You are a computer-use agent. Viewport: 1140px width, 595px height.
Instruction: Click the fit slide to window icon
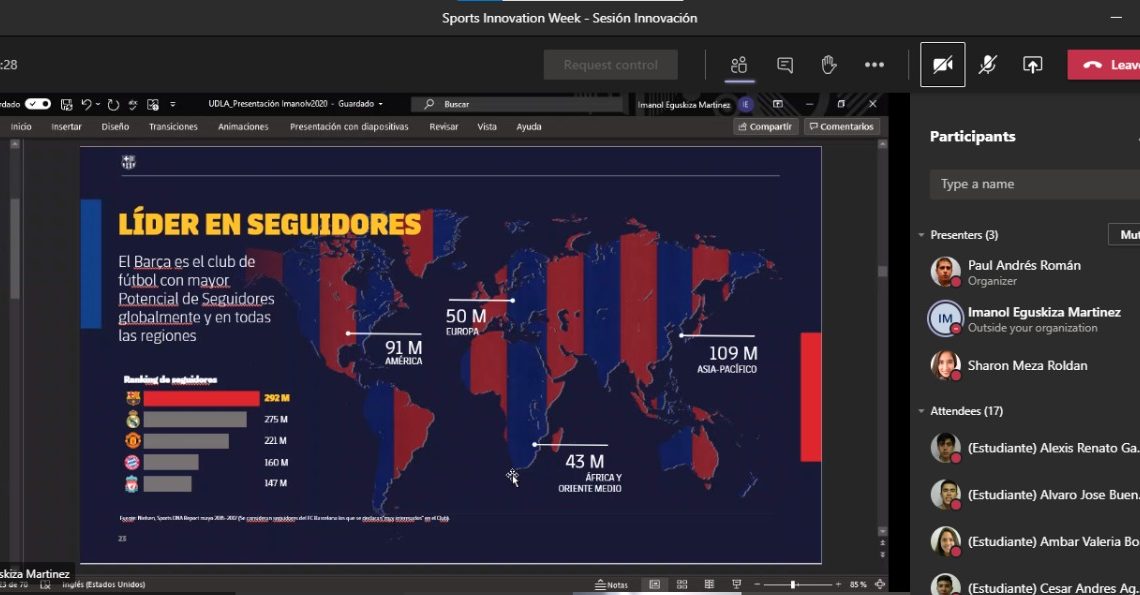tap(880, 584)
